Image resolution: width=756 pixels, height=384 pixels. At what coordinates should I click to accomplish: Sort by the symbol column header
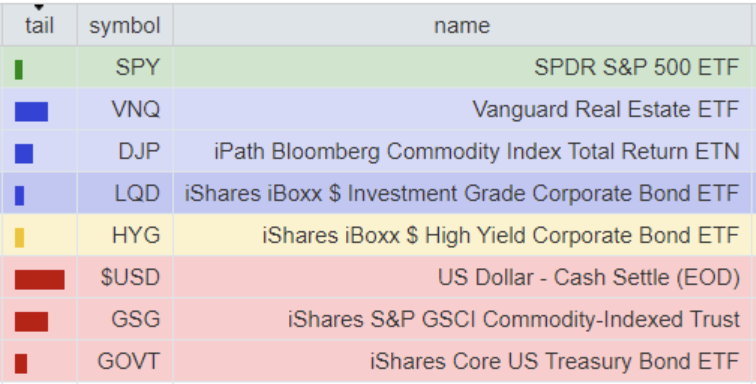tap(125, 26)
